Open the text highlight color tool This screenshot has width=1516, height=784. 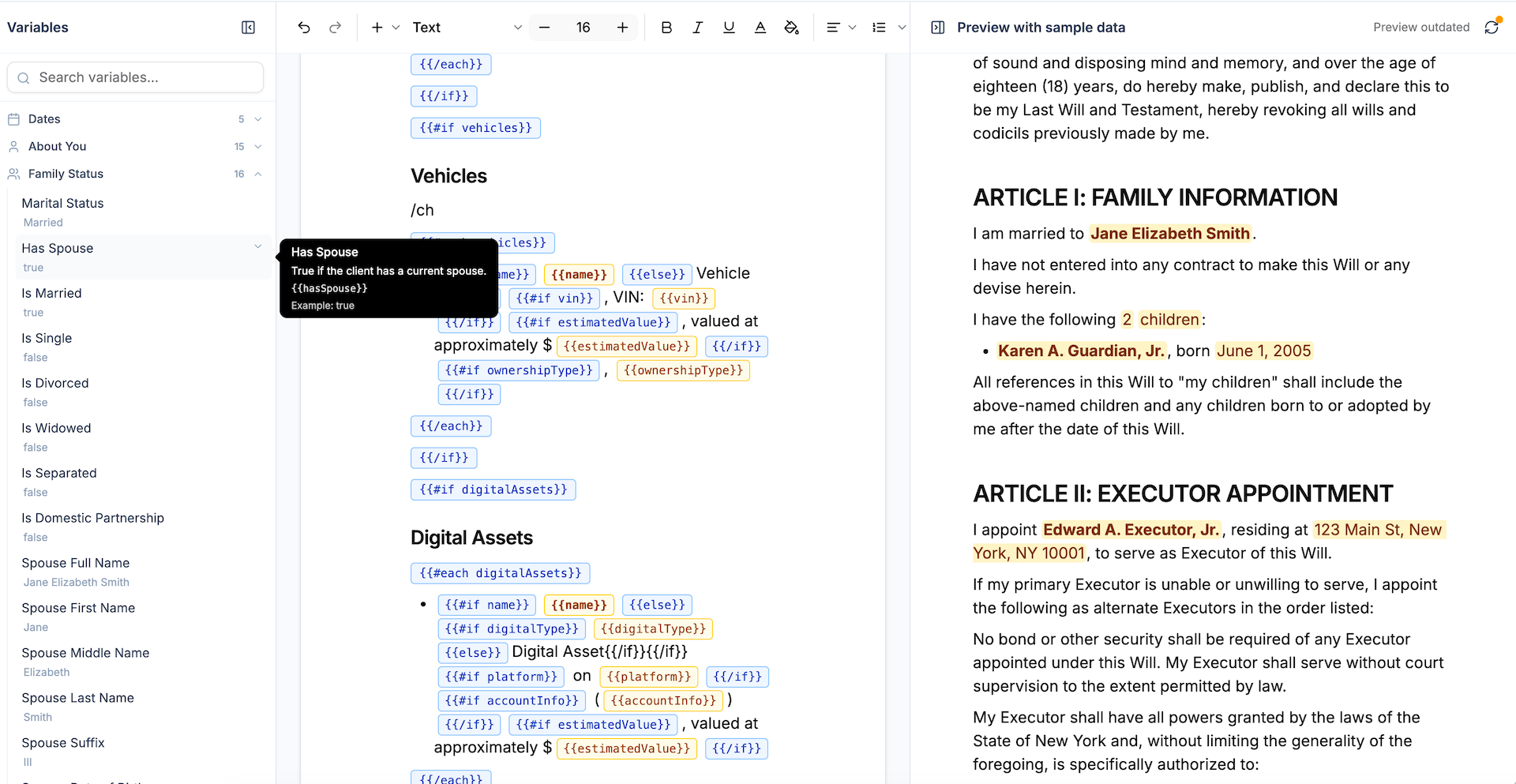pos(792,27)
